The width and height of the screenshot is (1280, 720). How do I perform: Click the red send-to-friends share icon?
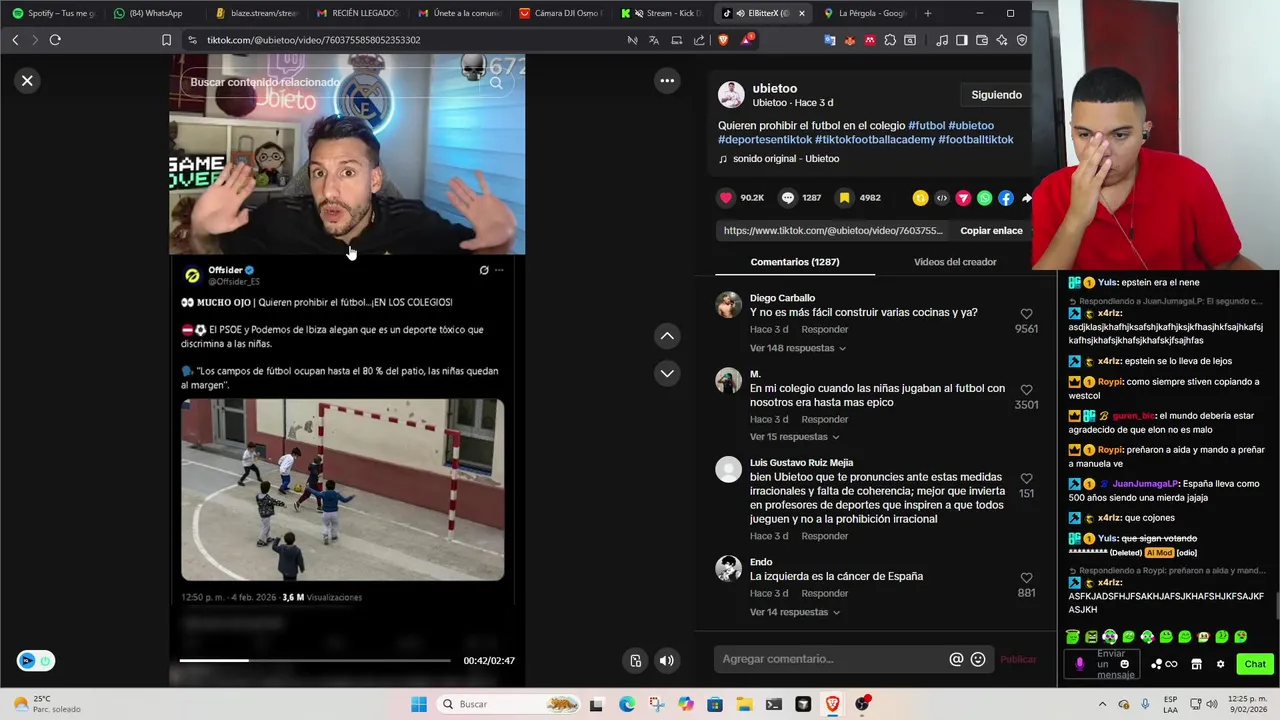(963, 198)
